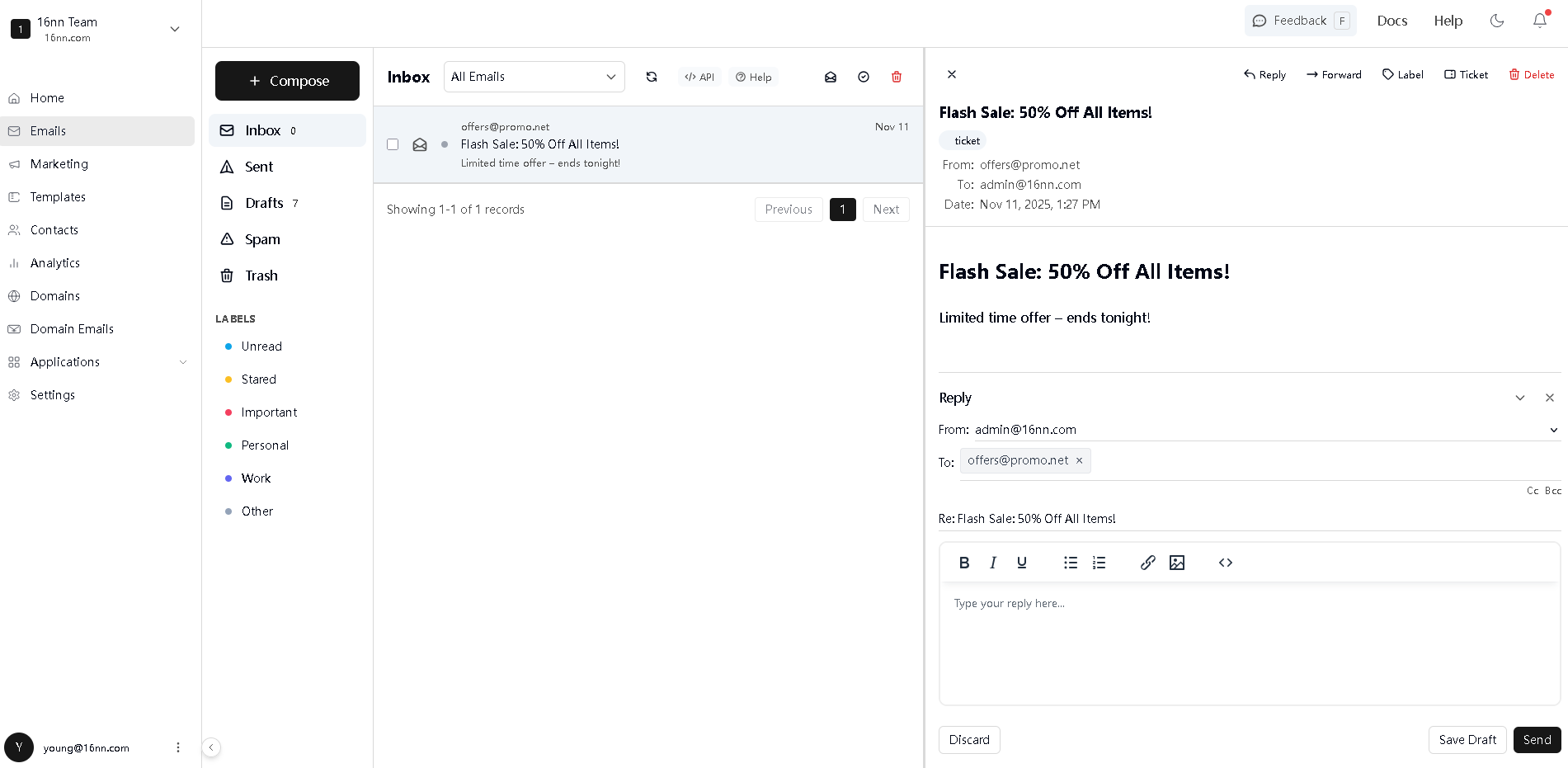Click the mark-as-read envelope icon in toolbar
This screenshot has width=1568, height=768.
click(830, 77)
